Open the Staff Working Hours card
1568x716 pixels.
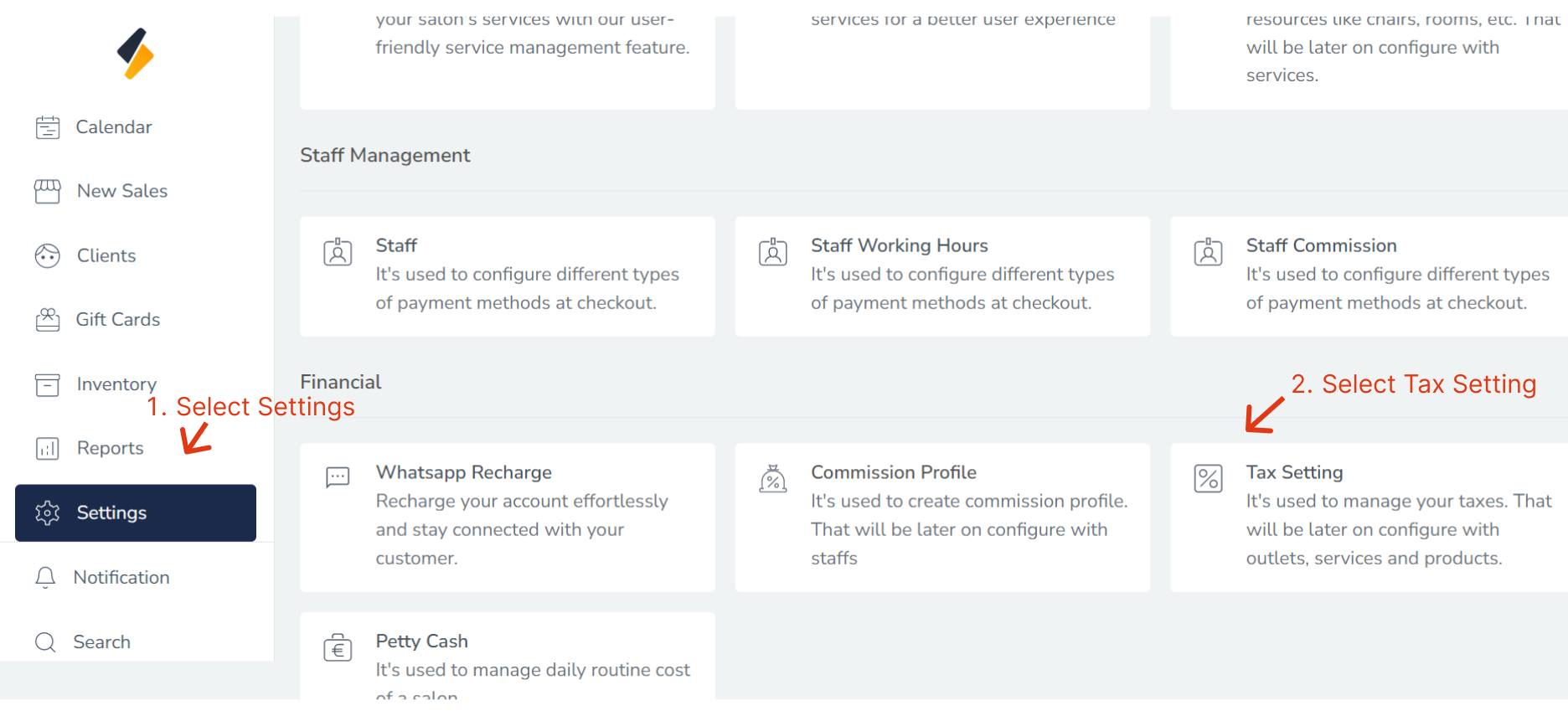coord(899,245)
